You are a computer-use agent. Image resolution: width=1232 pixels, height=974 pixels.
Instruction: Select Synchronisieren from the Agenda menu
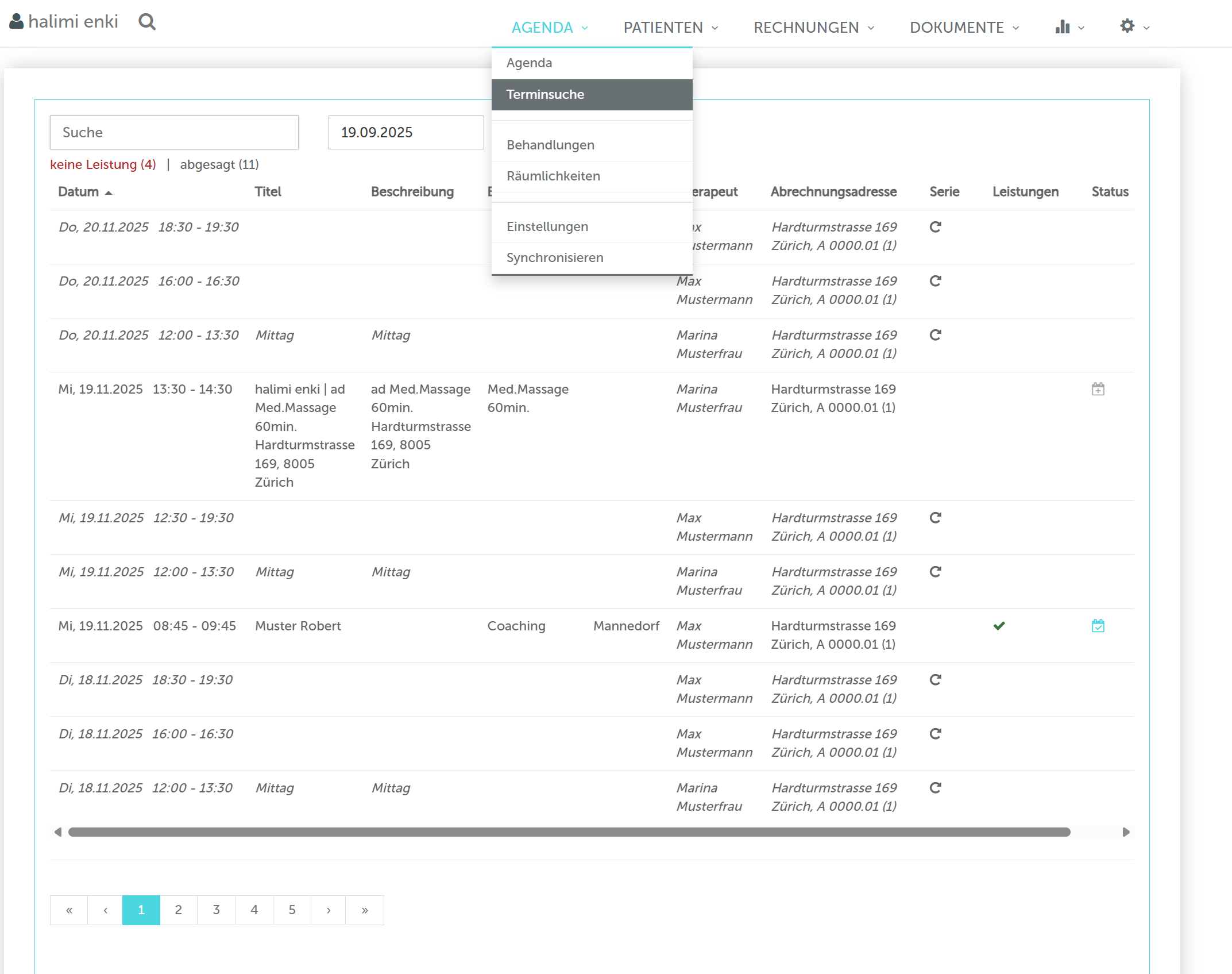[554, 257]
